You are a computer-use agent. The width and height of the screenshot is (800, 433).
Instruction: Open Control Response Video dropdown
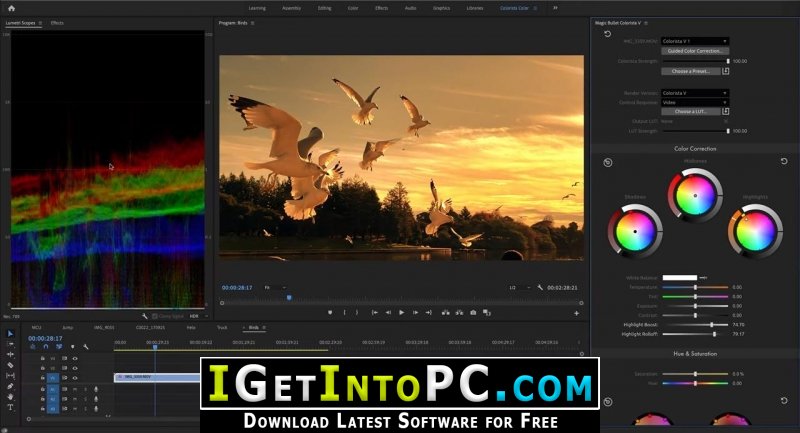(695, 102)
